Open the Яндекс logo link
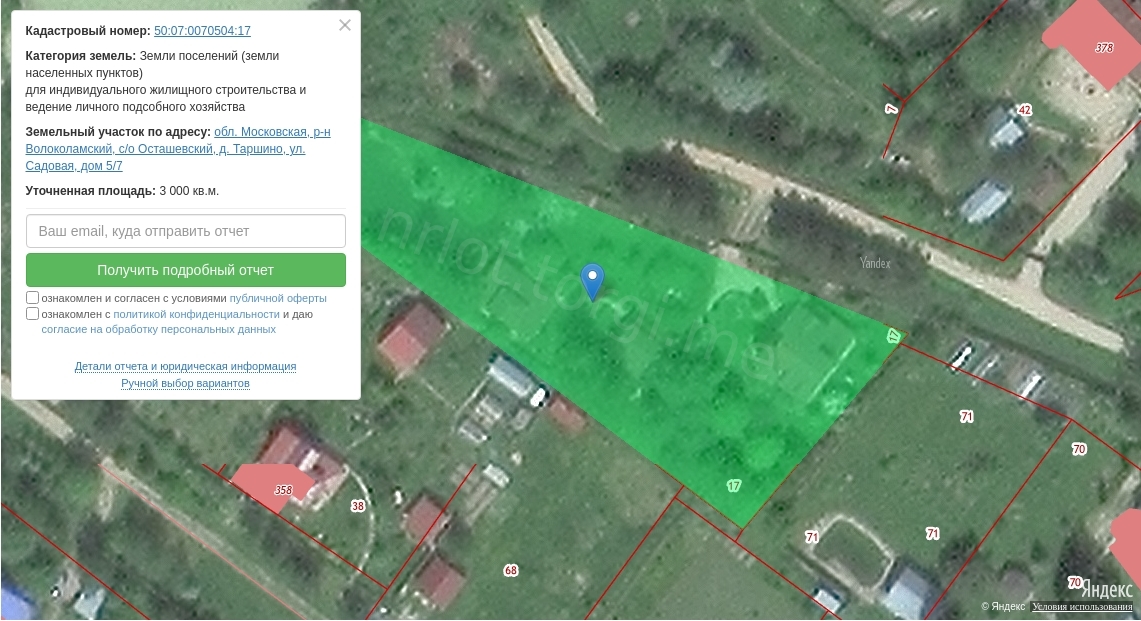Screen dimensions: 1141x621 click(x=1107, y=588)
